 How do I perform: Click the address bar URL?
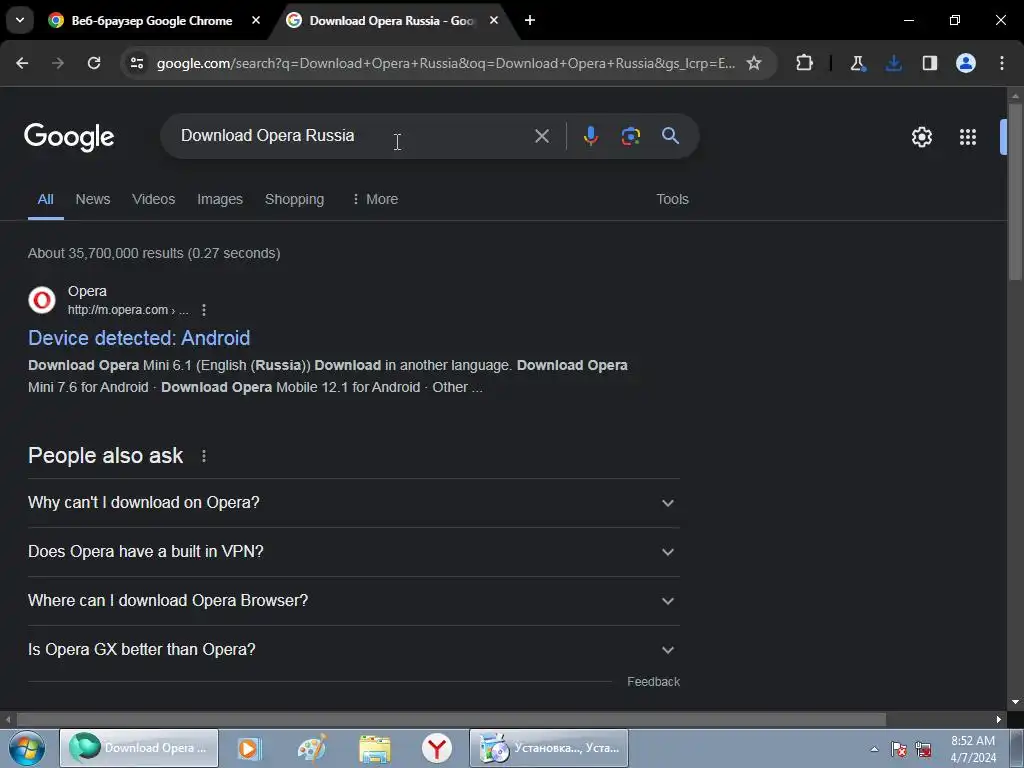click(445, 63)
